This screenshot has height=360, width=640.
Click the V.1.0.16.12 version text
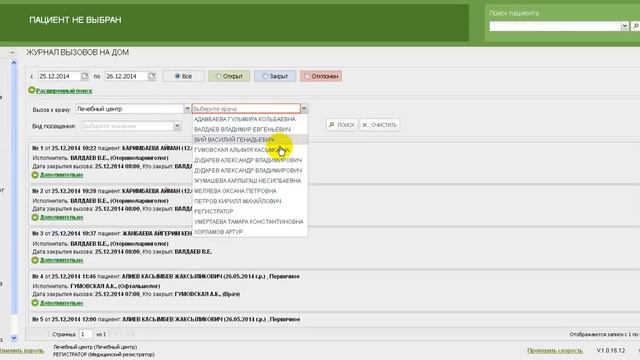pos(611,351)
